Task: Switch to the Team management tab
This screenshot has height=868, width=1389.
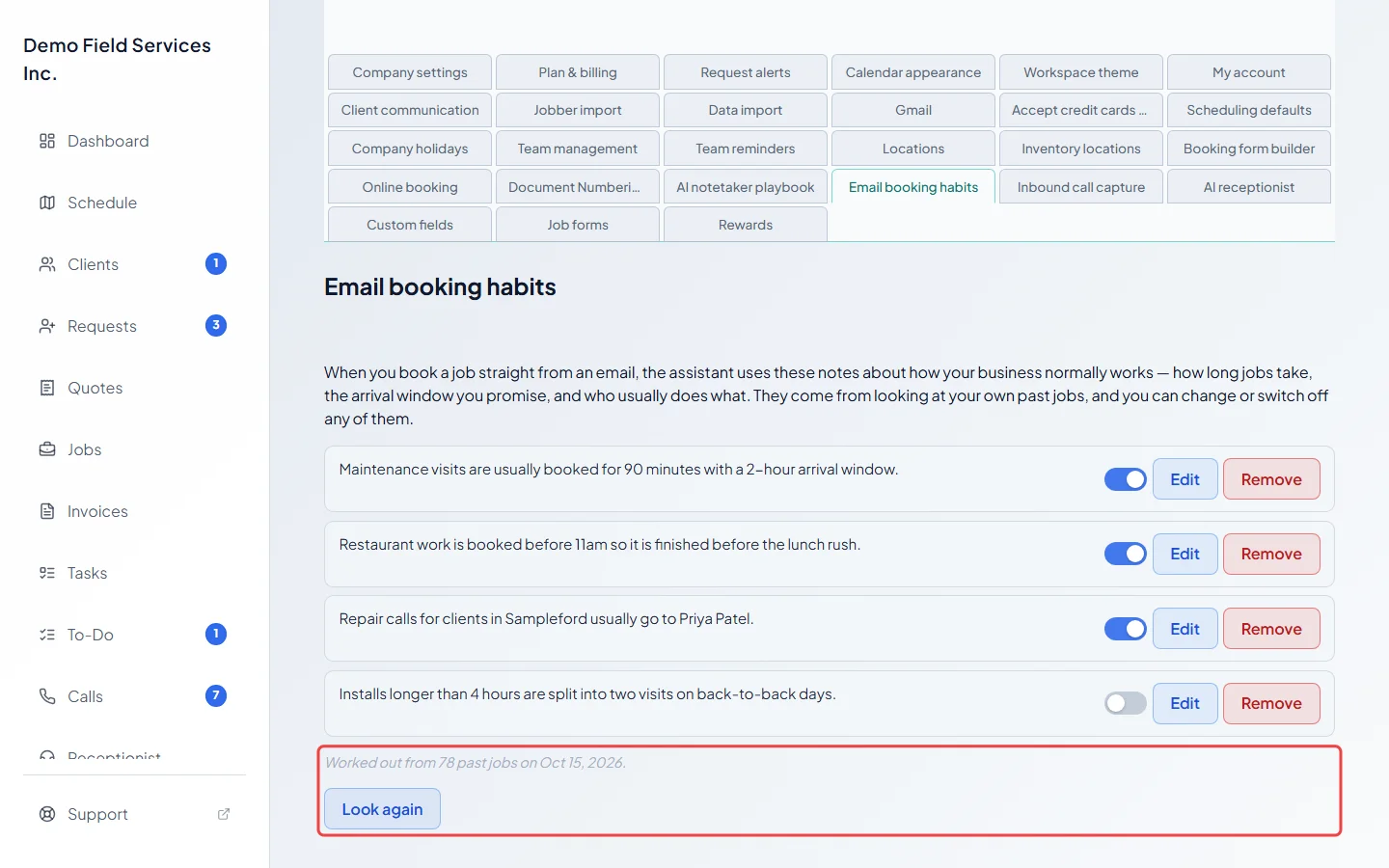Action: [x=578, y=149]
